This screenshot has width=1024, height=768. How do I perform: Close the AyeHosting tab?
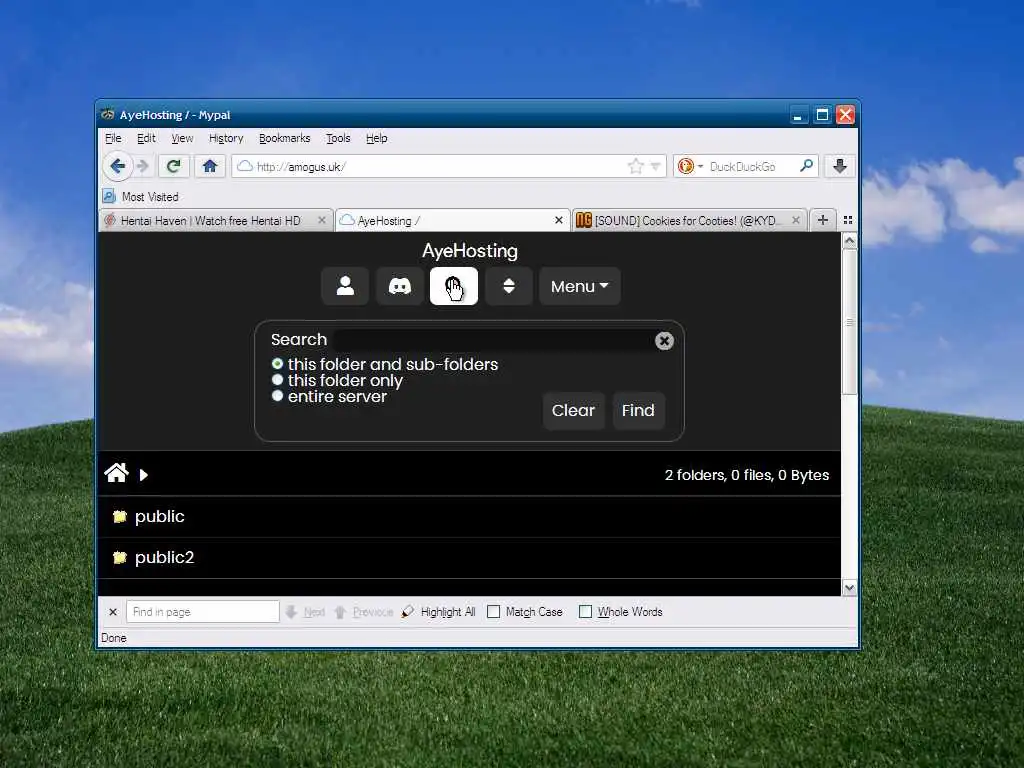click(558, 220)
